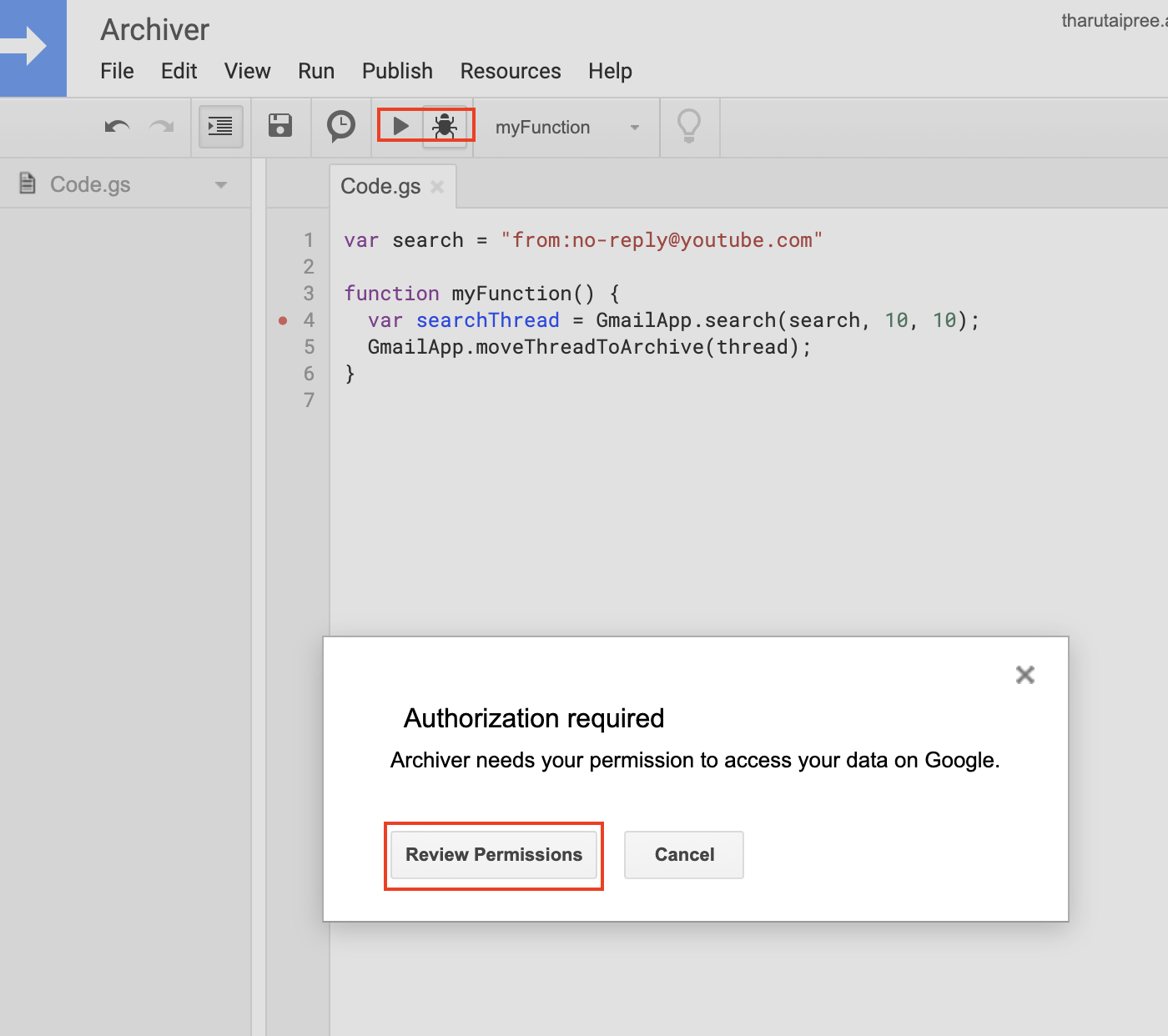Click line number 5 in the gutter
Screen dimensions: 1168x1036
point(309,347)
